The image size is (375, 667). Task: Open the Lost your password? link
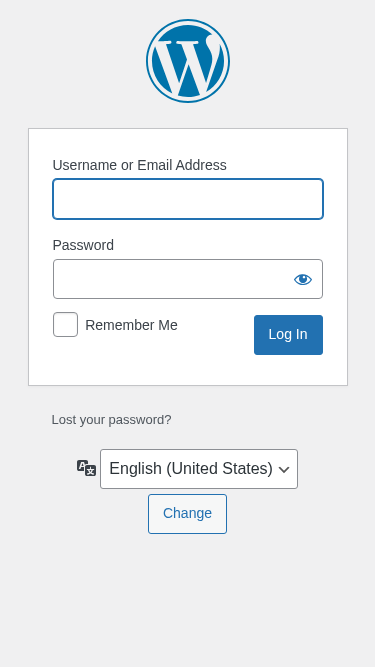pos(111,420)
